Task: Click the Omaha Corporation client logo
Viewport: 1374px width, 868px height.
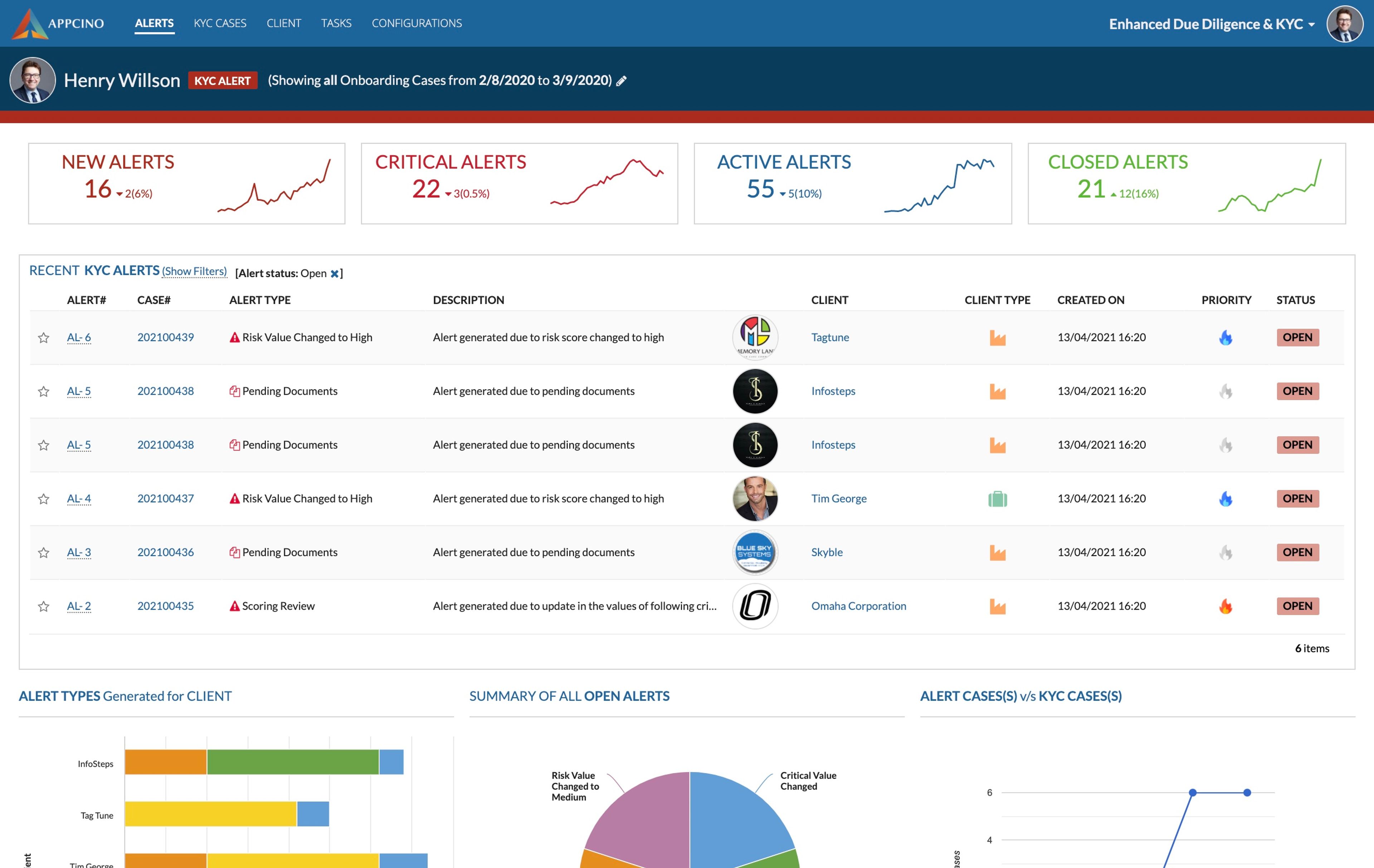Action: [x=755, y=605]
